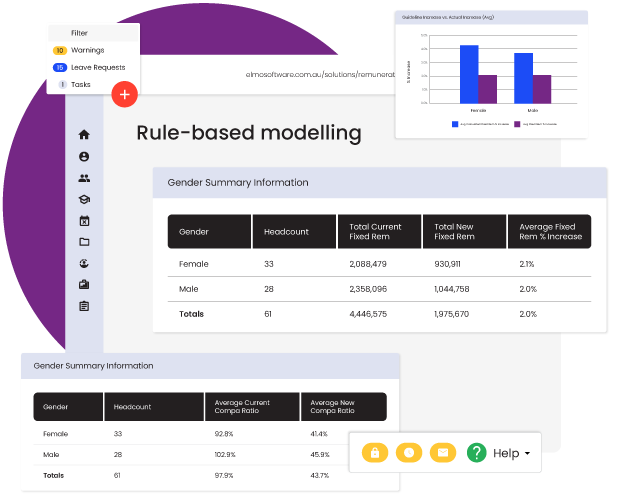Sort by Average Fixed Rem % Increase header
Viewport: 620px width, 500px height.
tap(549, 232)
